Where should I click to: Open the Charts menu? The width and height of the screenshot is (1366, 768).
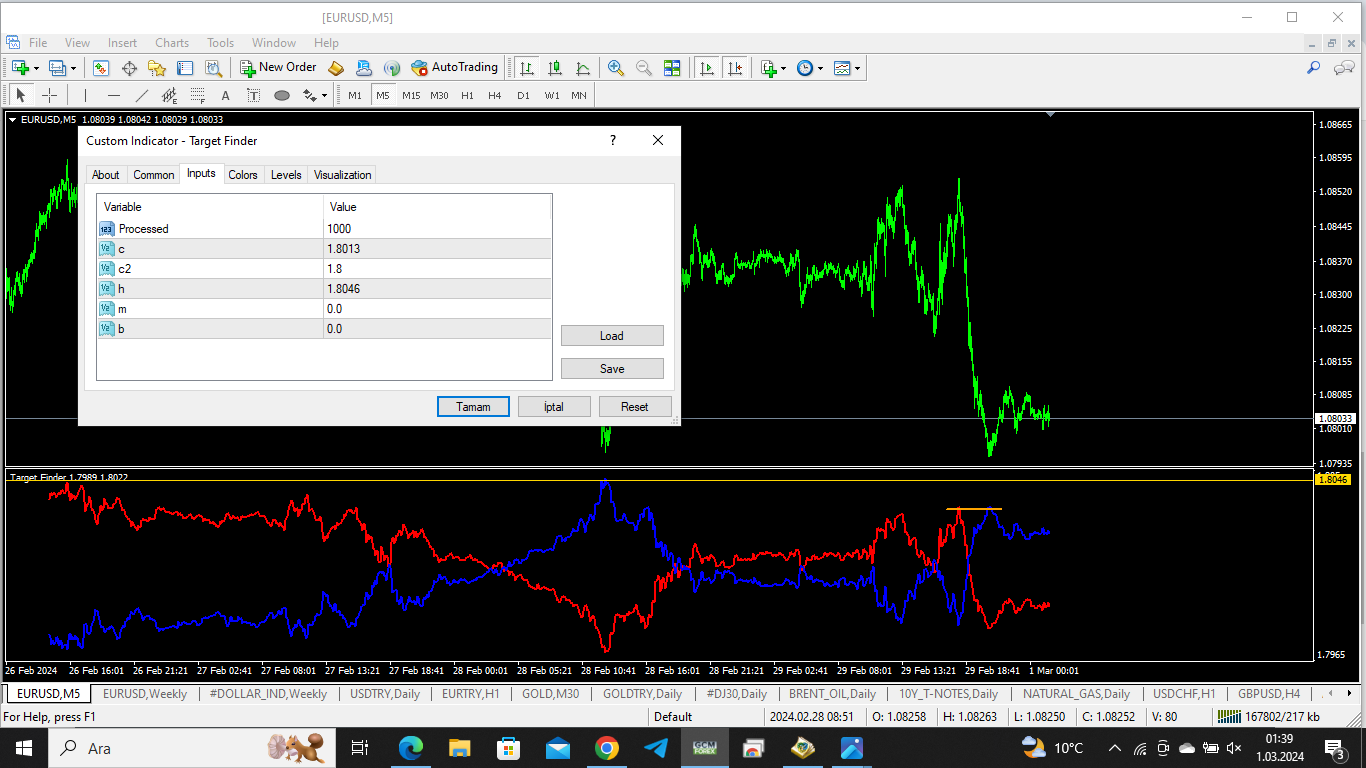(172, 43)
